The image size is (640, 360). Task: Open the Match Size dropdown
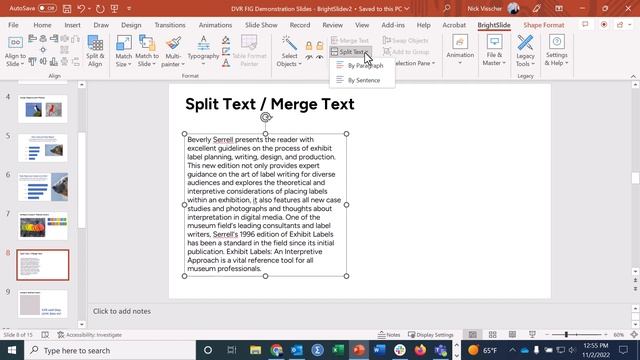click(124, 51)
